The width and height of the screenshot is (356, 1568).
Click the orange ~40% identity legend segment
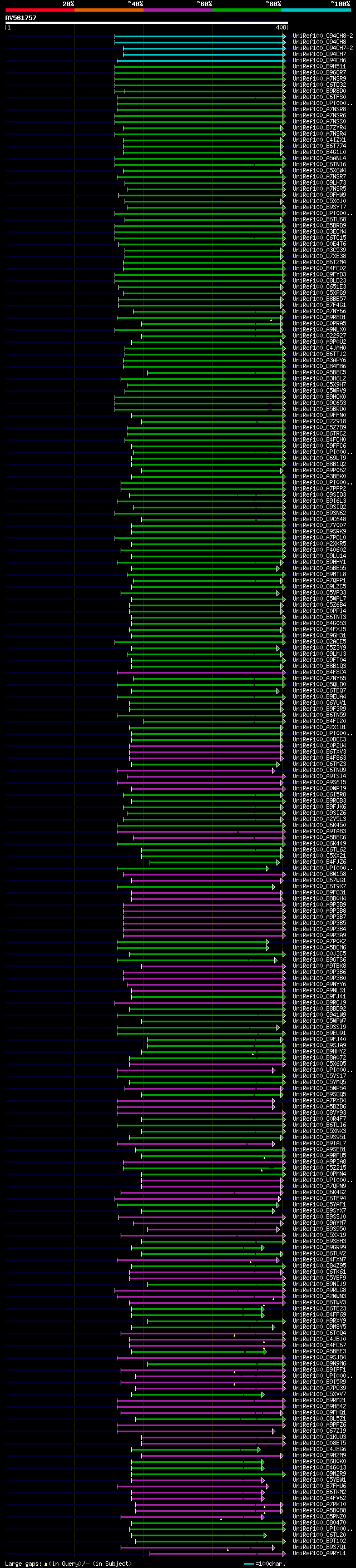coord(109,10)
